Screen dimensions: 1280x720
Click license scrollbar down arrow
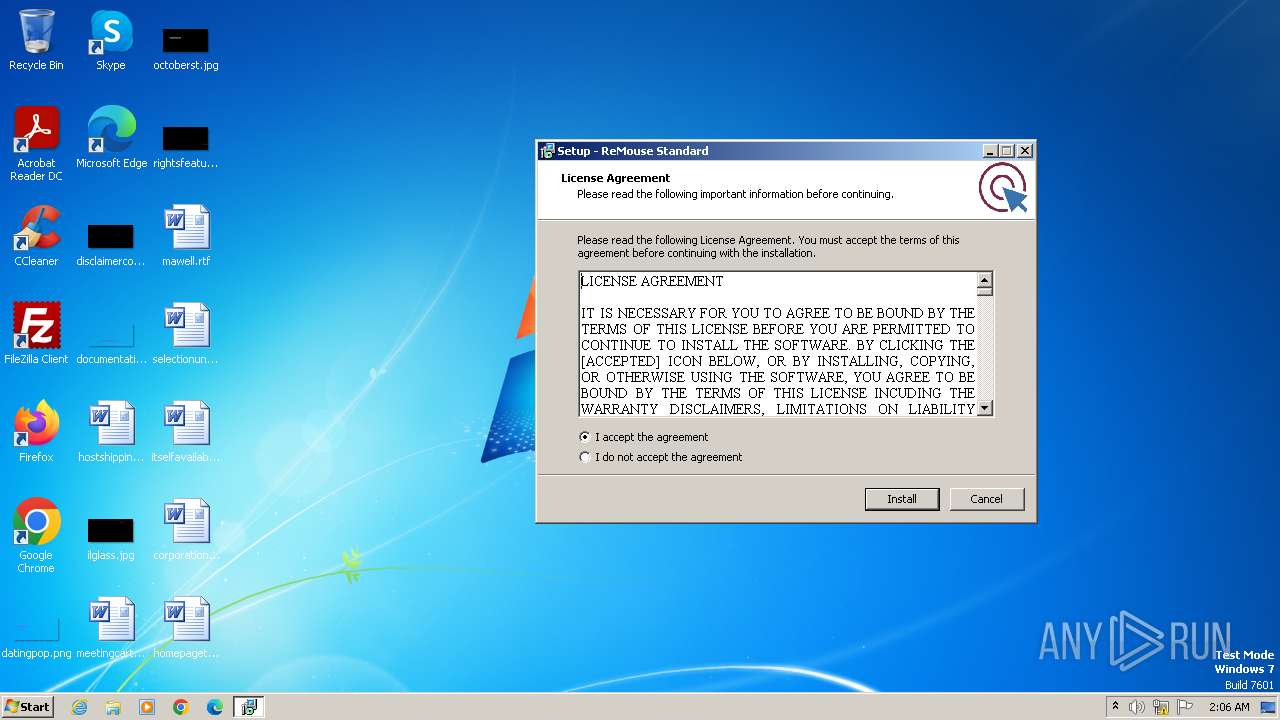coord(985,408)
